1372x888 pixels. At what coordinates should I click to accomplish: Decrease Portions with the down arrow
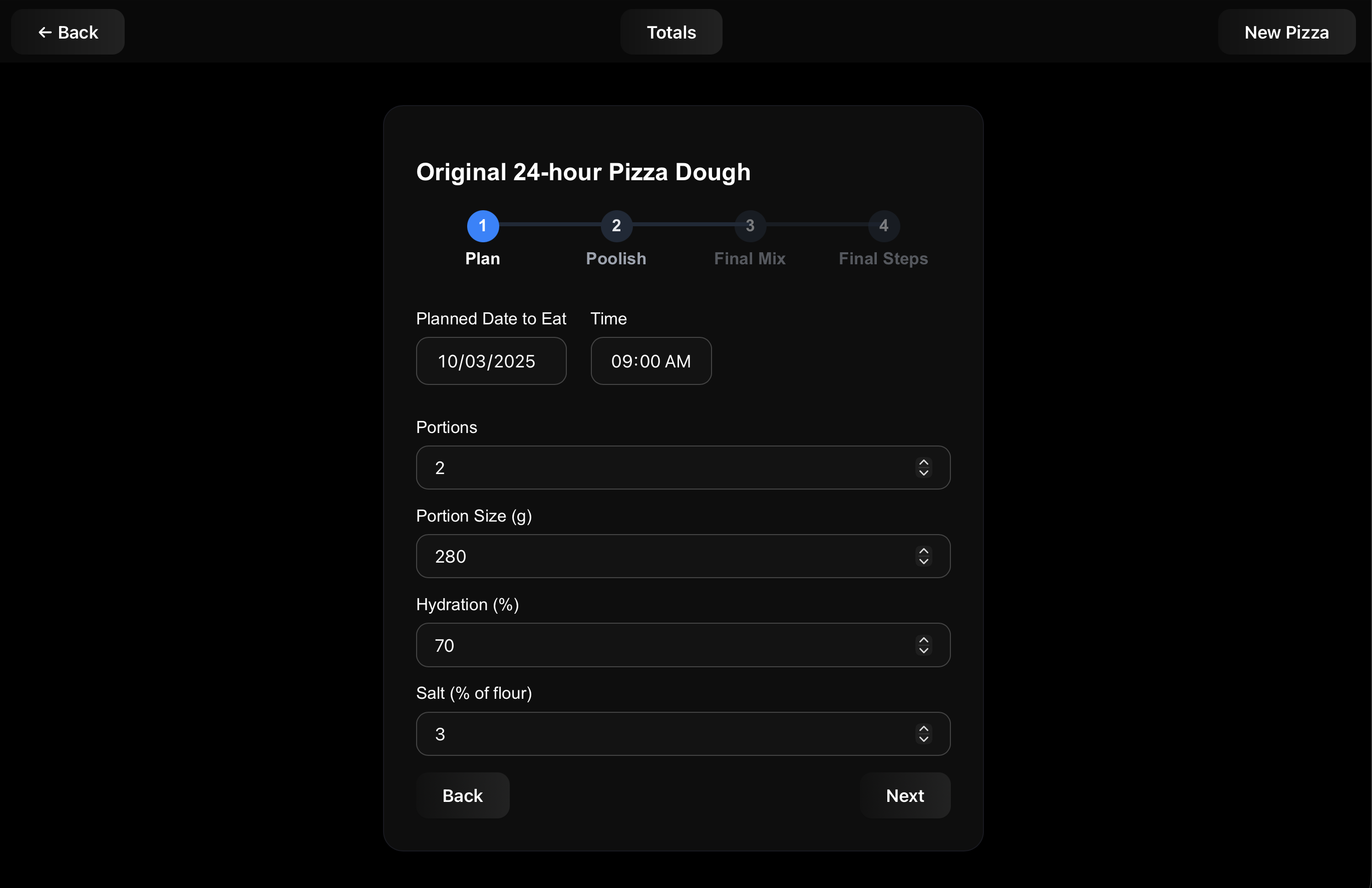click(923, 473)
